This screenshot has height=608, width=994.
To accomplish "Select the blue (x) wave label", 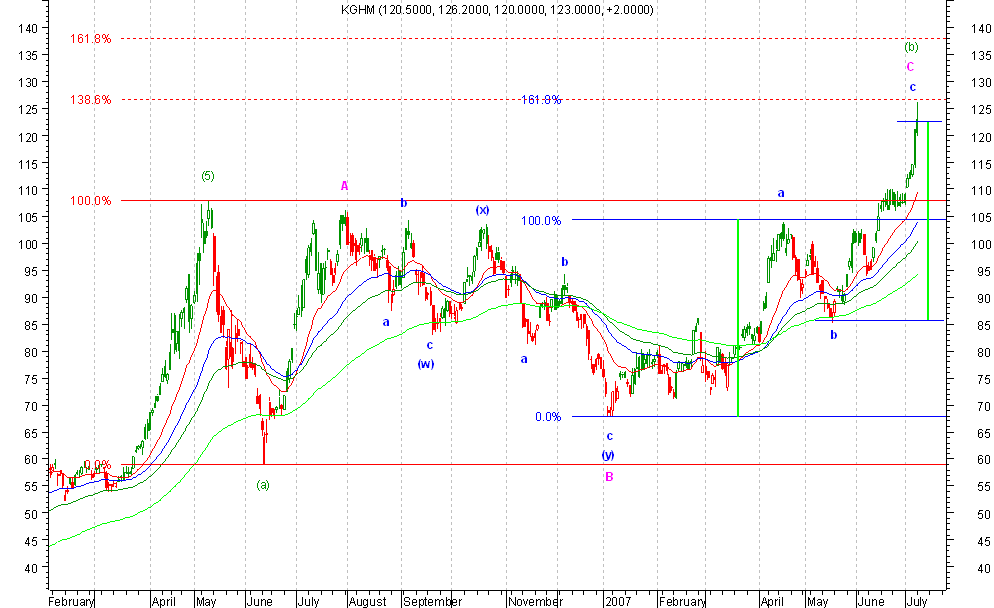I will click(x=482, y=210).
